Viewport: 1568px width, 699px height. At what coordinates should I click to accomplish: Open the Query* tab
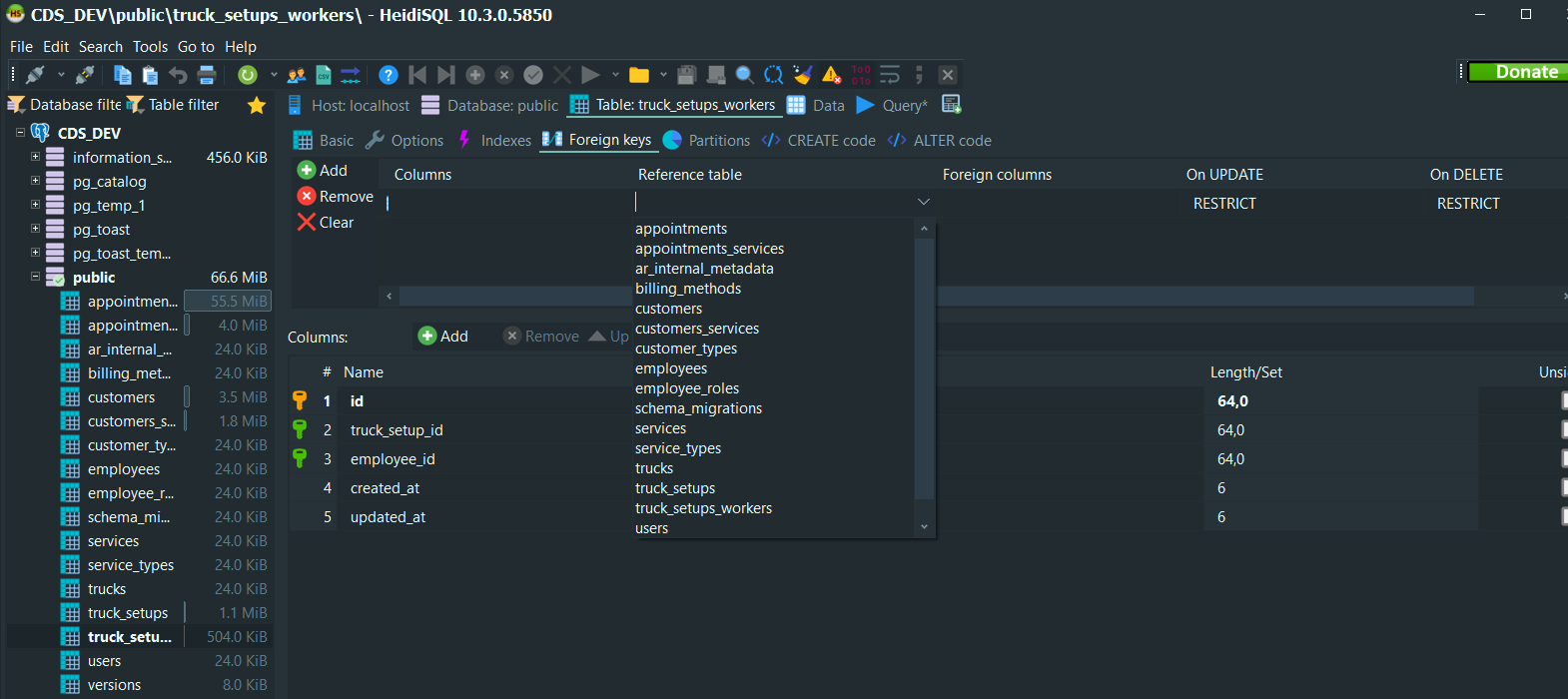892,105
